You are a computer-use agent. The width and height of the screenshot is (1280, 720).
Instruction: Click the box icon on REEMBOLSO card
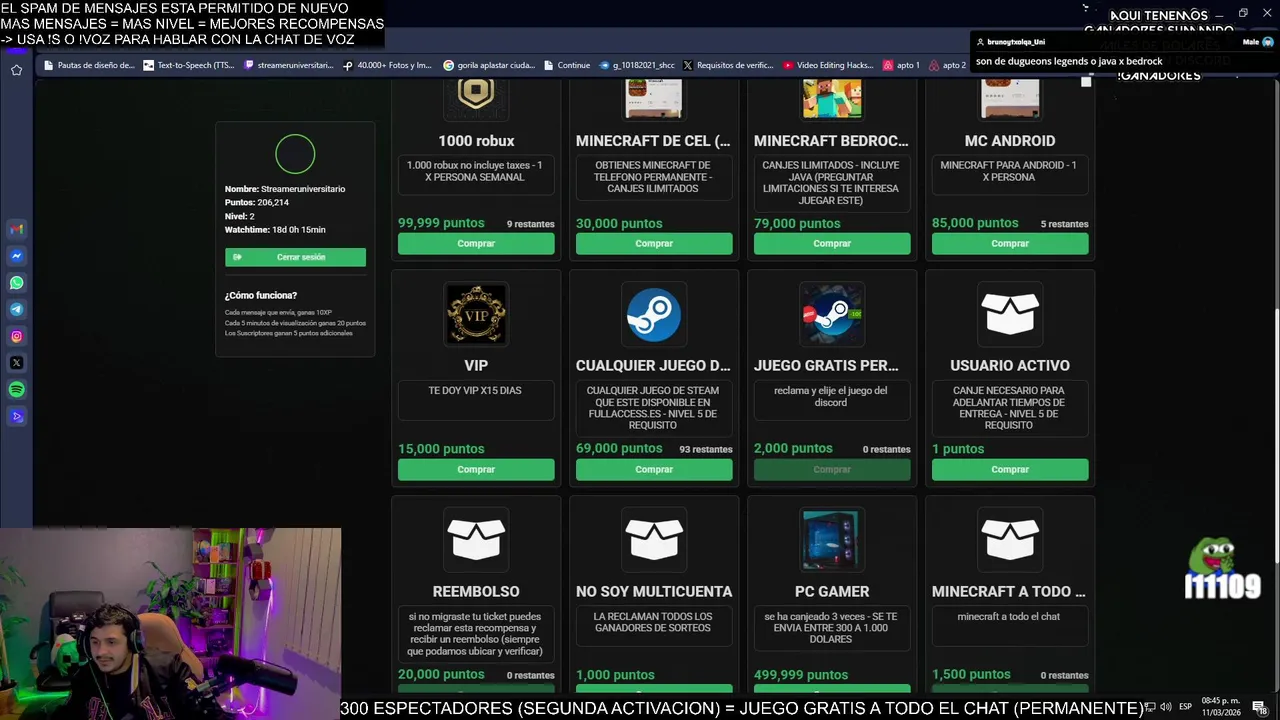476,540
